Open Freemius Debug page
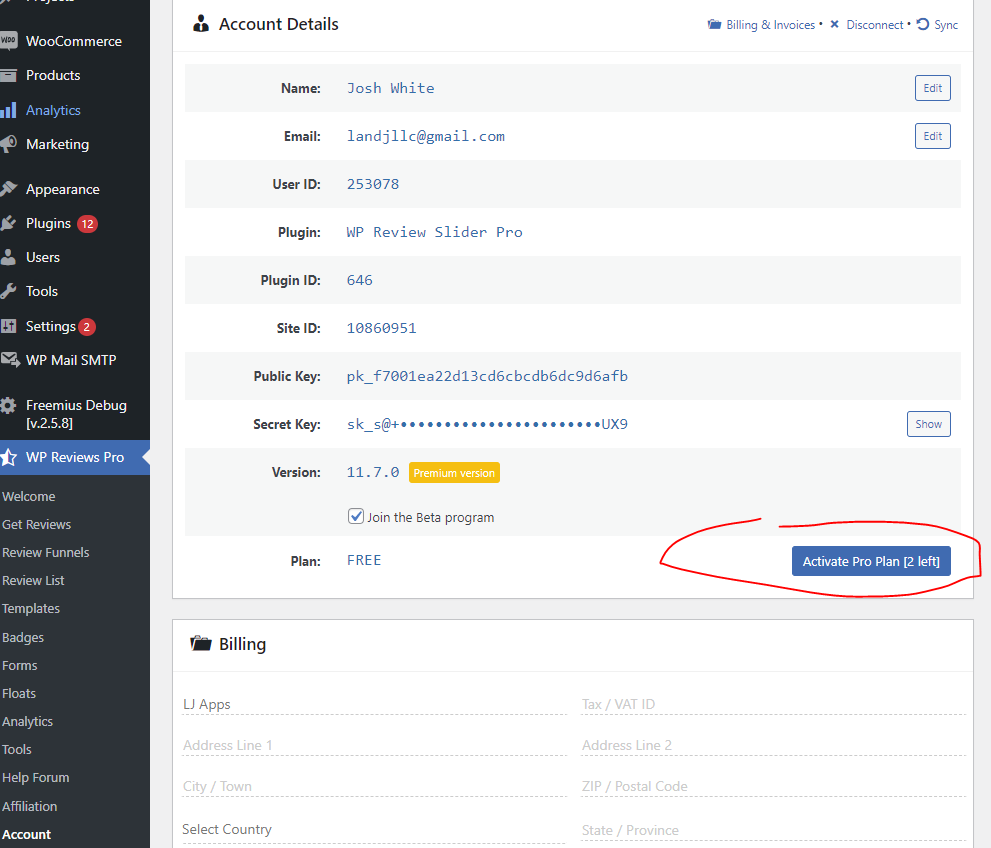991x848 pixels. (75, 414)
